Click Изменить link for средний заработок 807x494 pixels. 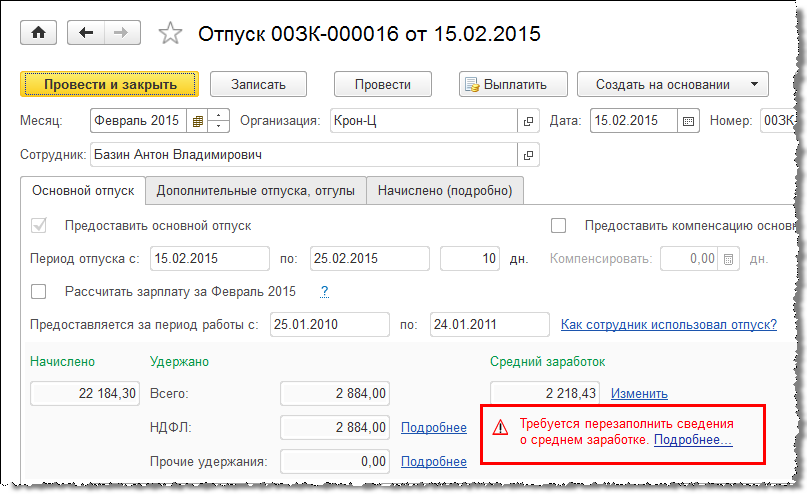[x=639, y=394]
